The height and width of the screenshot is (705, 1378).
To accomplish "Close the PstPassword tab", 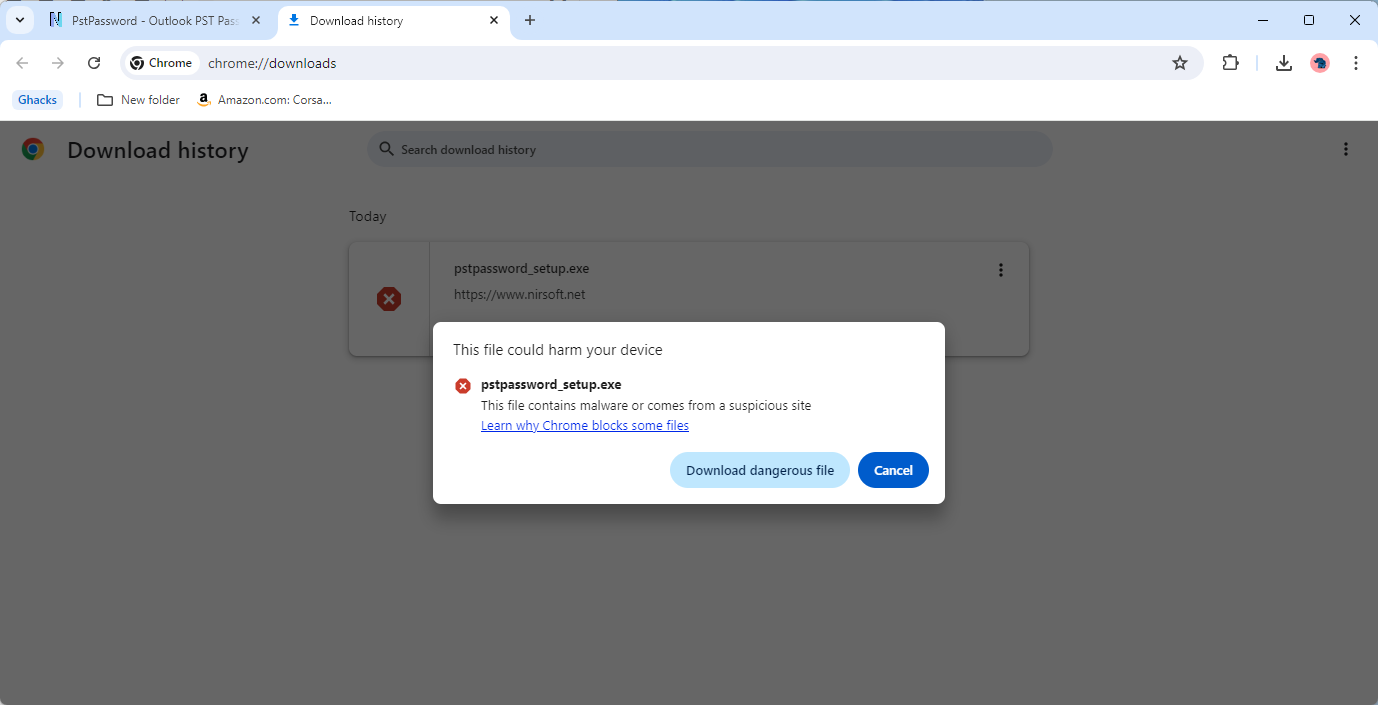I will tap(256, 20).
